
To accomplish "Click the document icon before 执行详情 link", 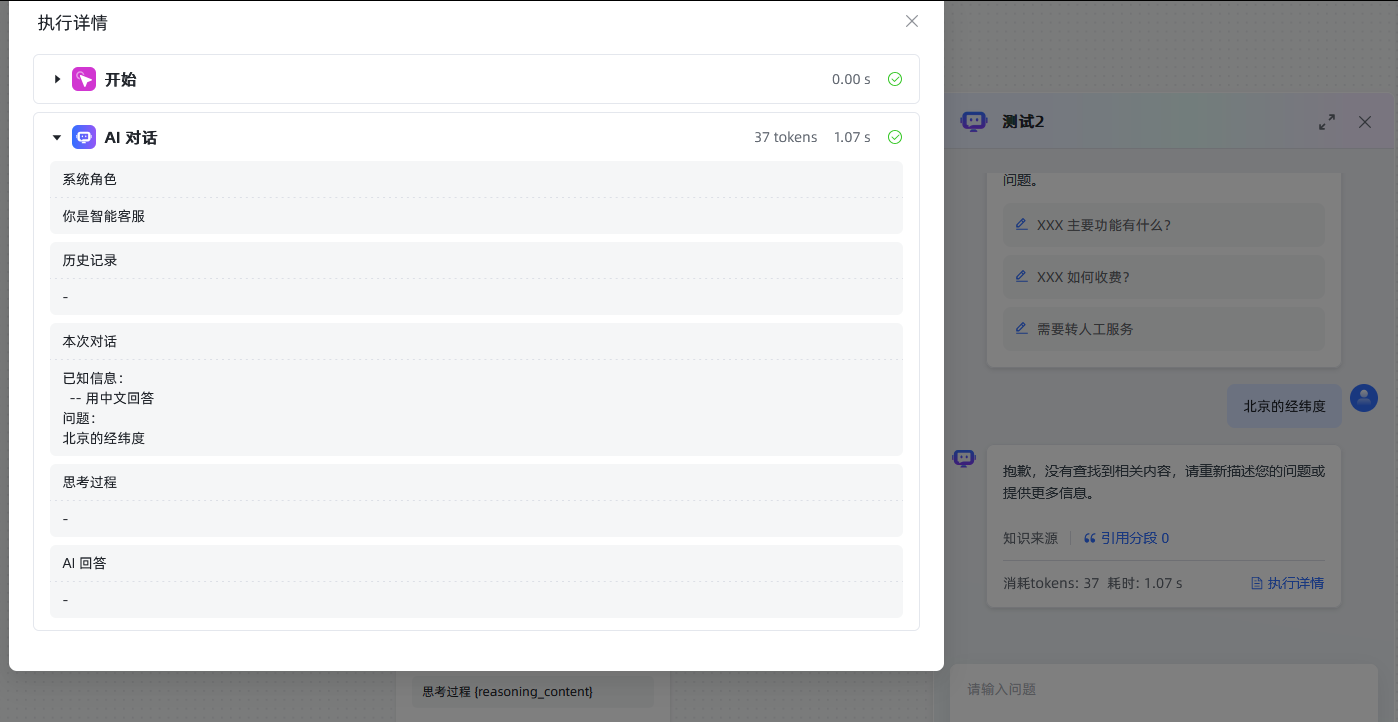I will point(1257,583).
